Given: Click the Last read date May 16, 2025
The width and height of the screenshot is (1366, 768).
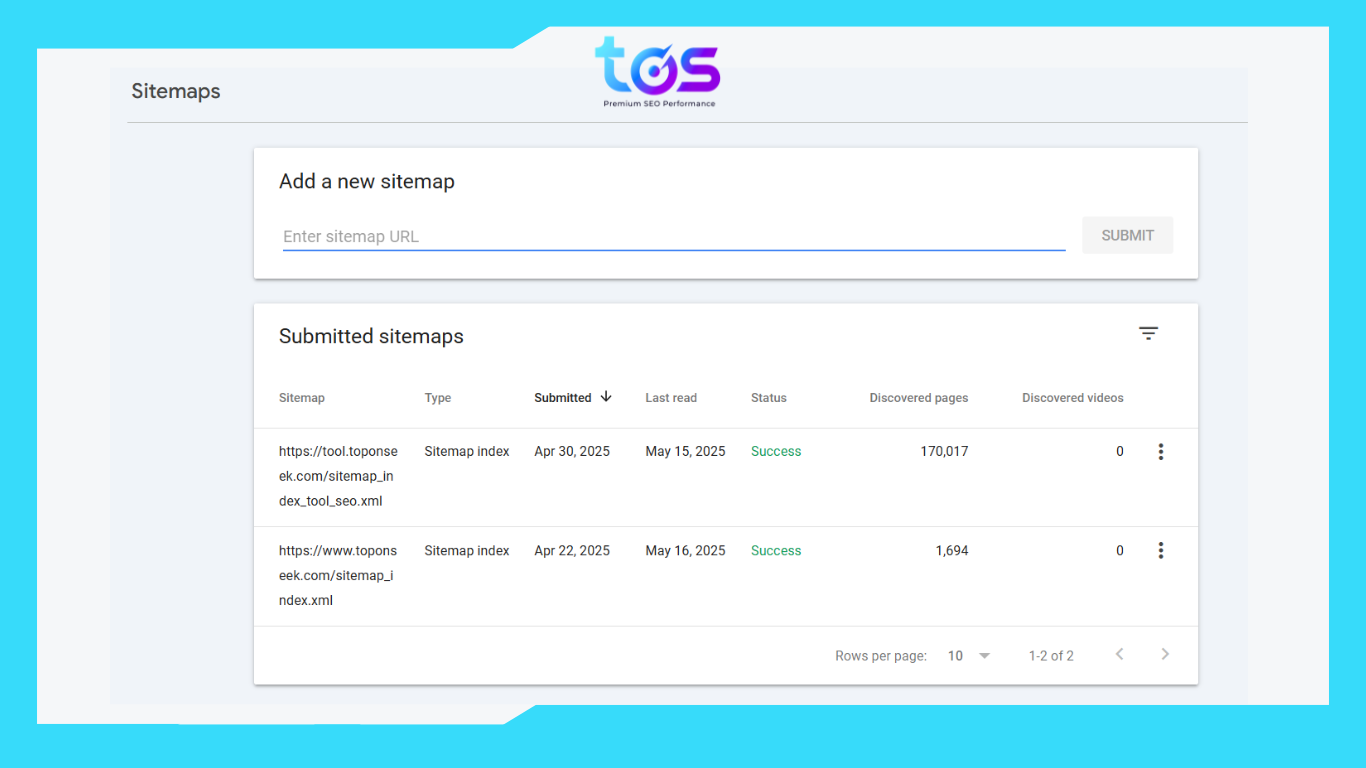Looking at the screenshot, I should click(x=686, y=550).
